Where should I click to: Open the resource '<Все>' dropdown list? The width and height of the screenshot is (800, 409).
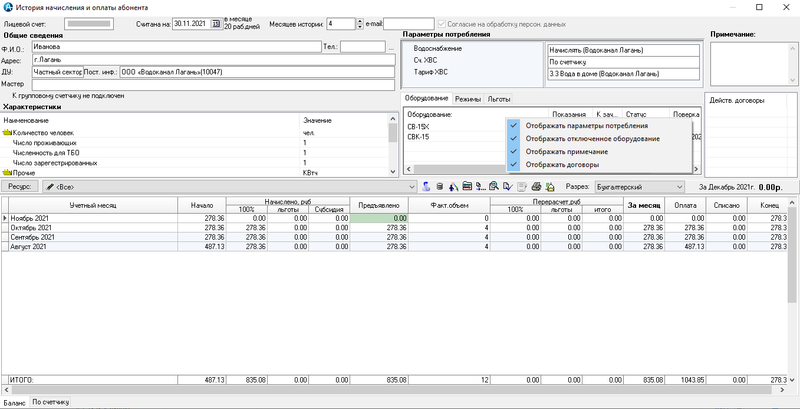[x=412, y=186]
